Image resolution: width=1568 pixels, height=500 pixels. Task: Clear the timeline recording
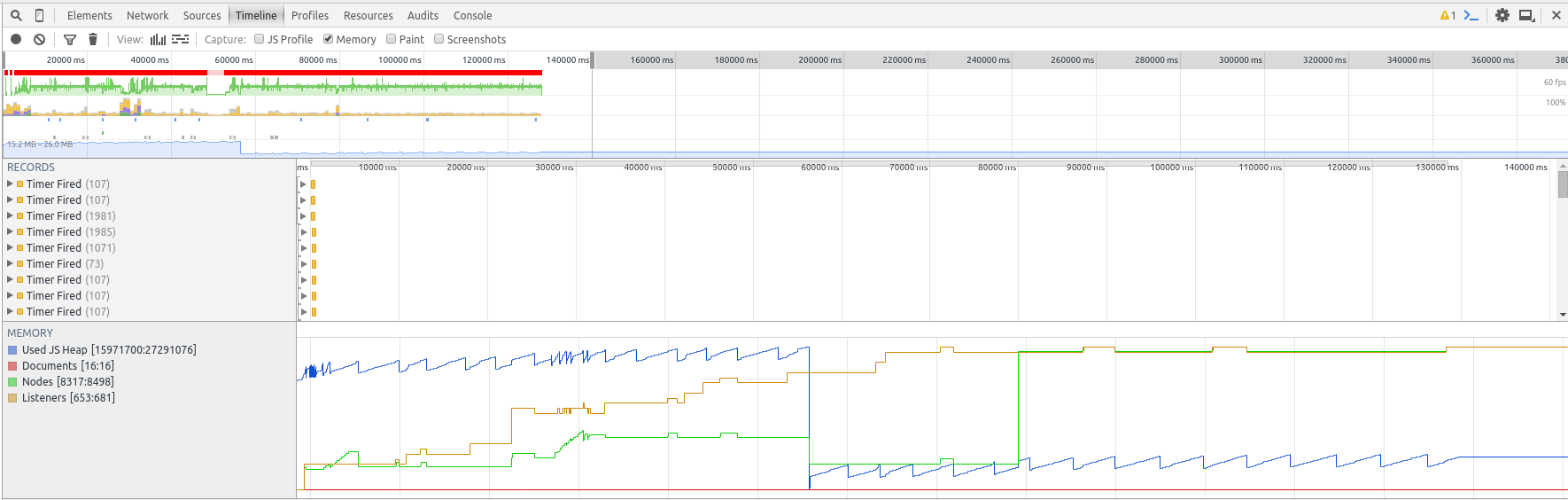pyautogui.click(x=39, y=39)
